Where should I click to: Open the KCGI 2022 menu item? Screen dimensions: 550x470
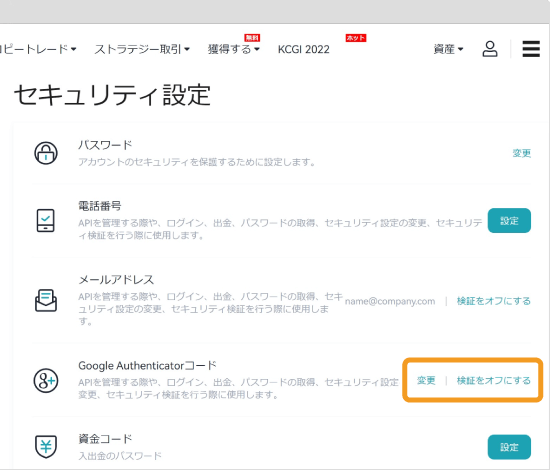tap(304, 49)
